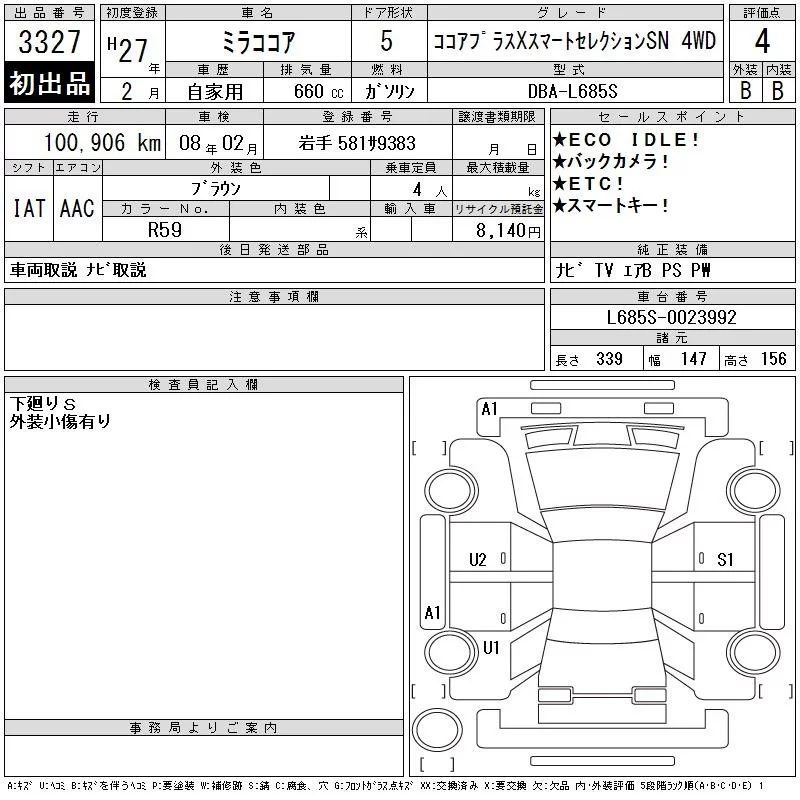The image size is (800, 800).
Task: Click the seating capacity 4 人
Action: pos(430,190)
